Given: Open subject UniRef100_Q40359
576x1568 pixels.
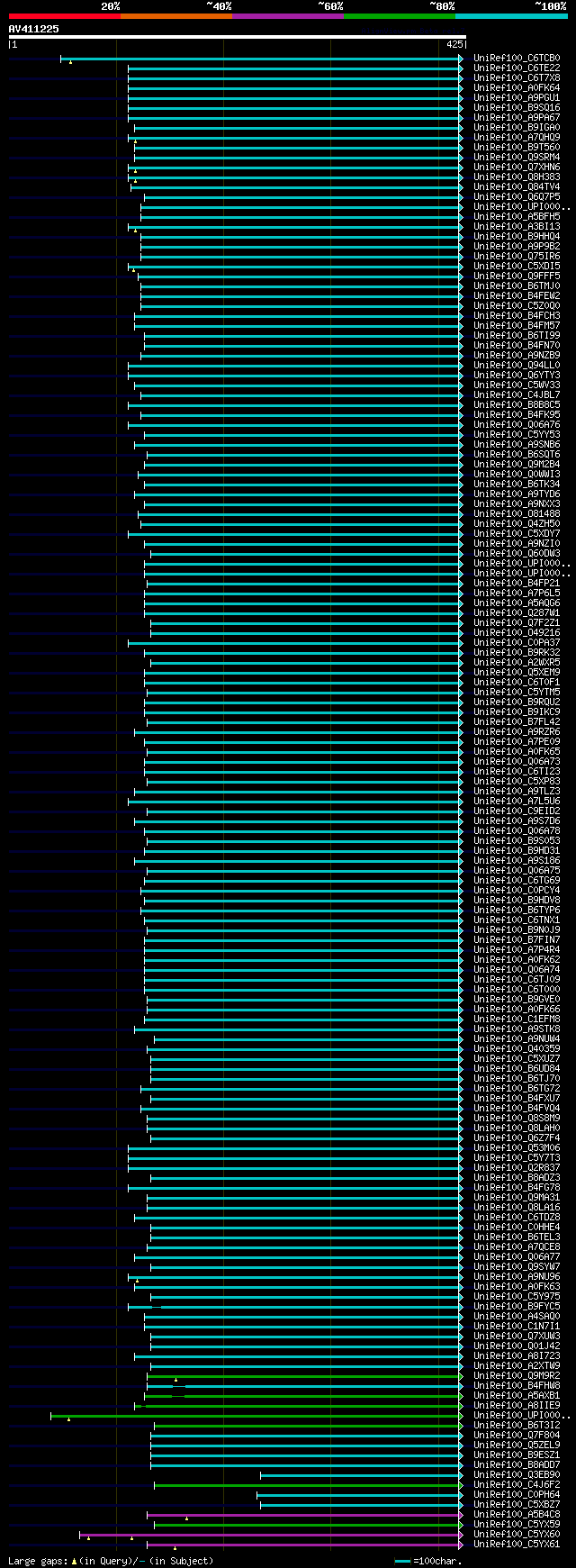Looking at the screenshot, I should click(x=517, y=1049).
